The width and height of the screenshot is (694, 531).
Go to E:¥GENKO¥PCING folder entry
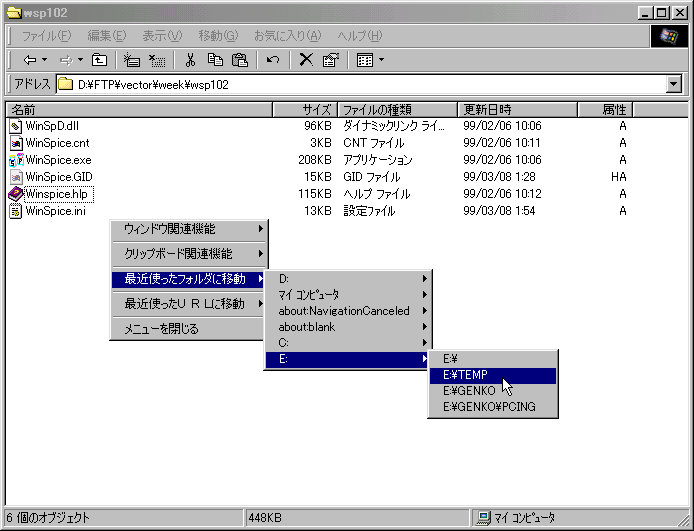[x=493, y=407]
